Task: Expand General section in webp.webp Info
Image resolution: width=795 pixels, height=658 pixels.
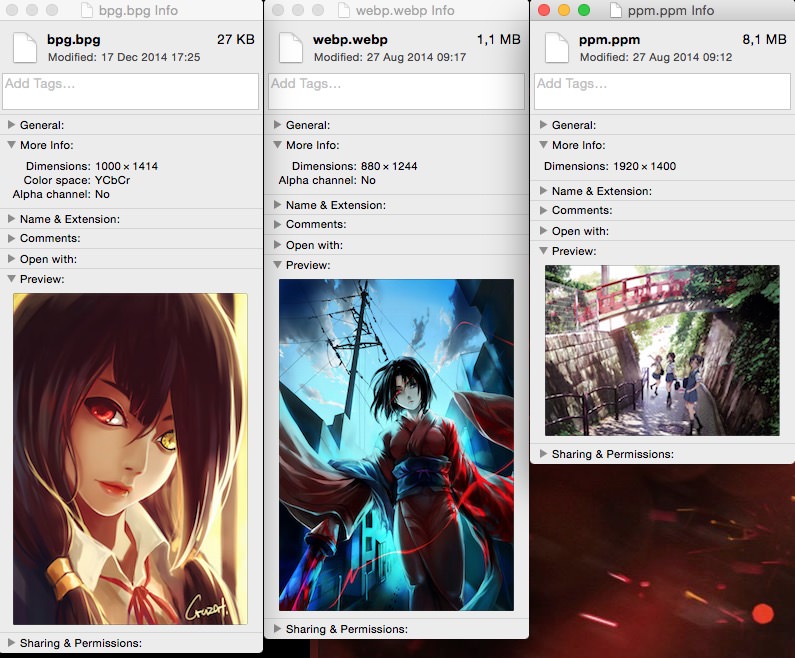Action: pyautogui.click(x=277, y=124)
